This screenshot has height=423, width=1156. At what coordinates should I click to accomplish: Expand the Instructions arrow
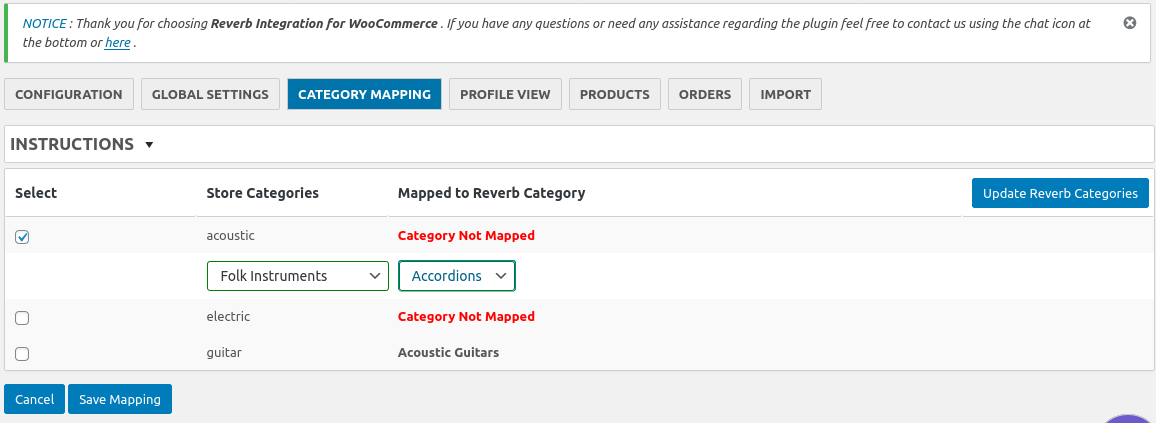click(x=149, y=145)
